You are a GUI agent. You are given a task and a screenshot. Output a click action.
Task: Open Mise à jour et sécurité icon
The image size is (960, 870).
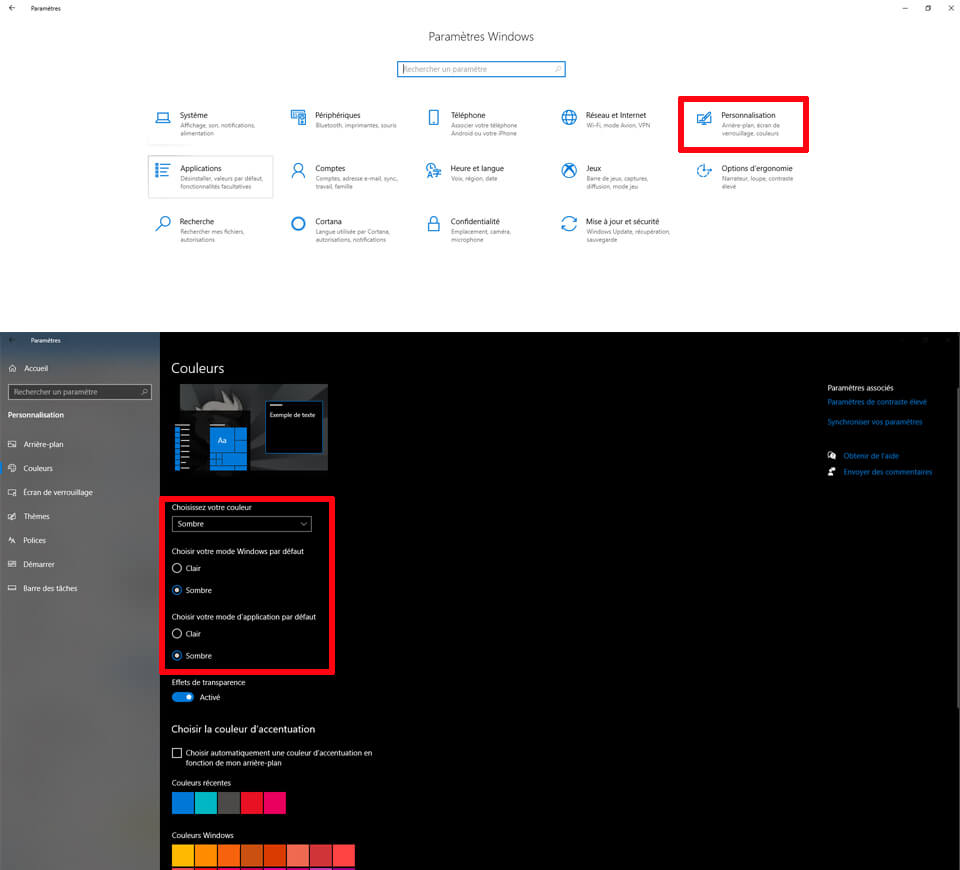(569, 223)
